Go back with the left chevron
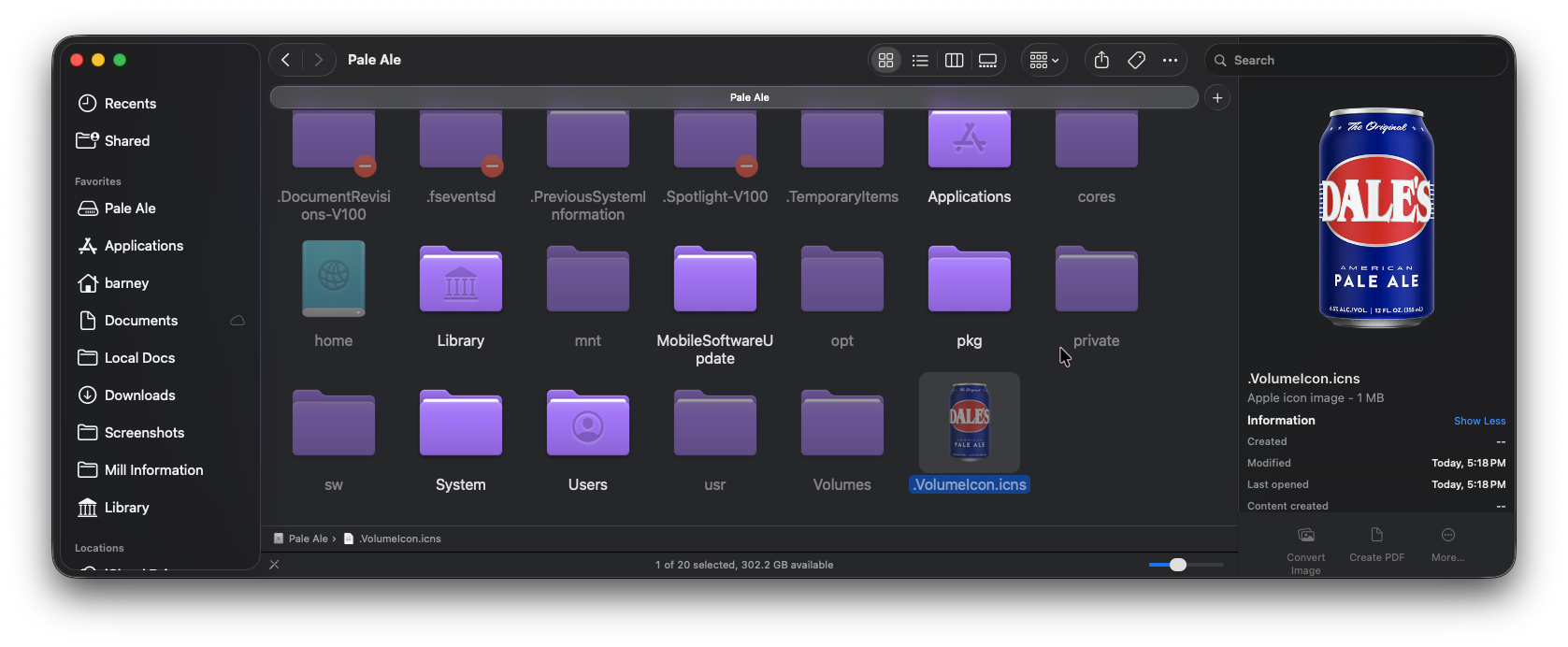Viewport: 1568px width, 647px height. [286, 60]
